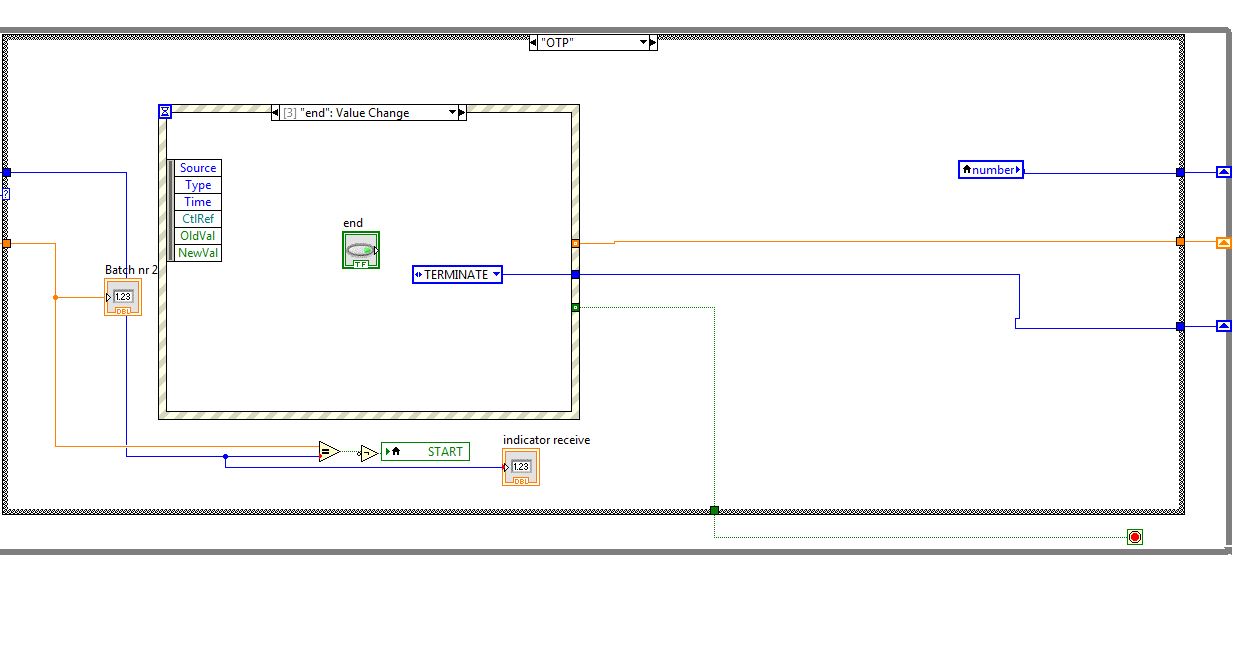Select Source in the event data node
Viewport: 1247px width, 651px height.
pyautogui.click(x=198, y=168)
